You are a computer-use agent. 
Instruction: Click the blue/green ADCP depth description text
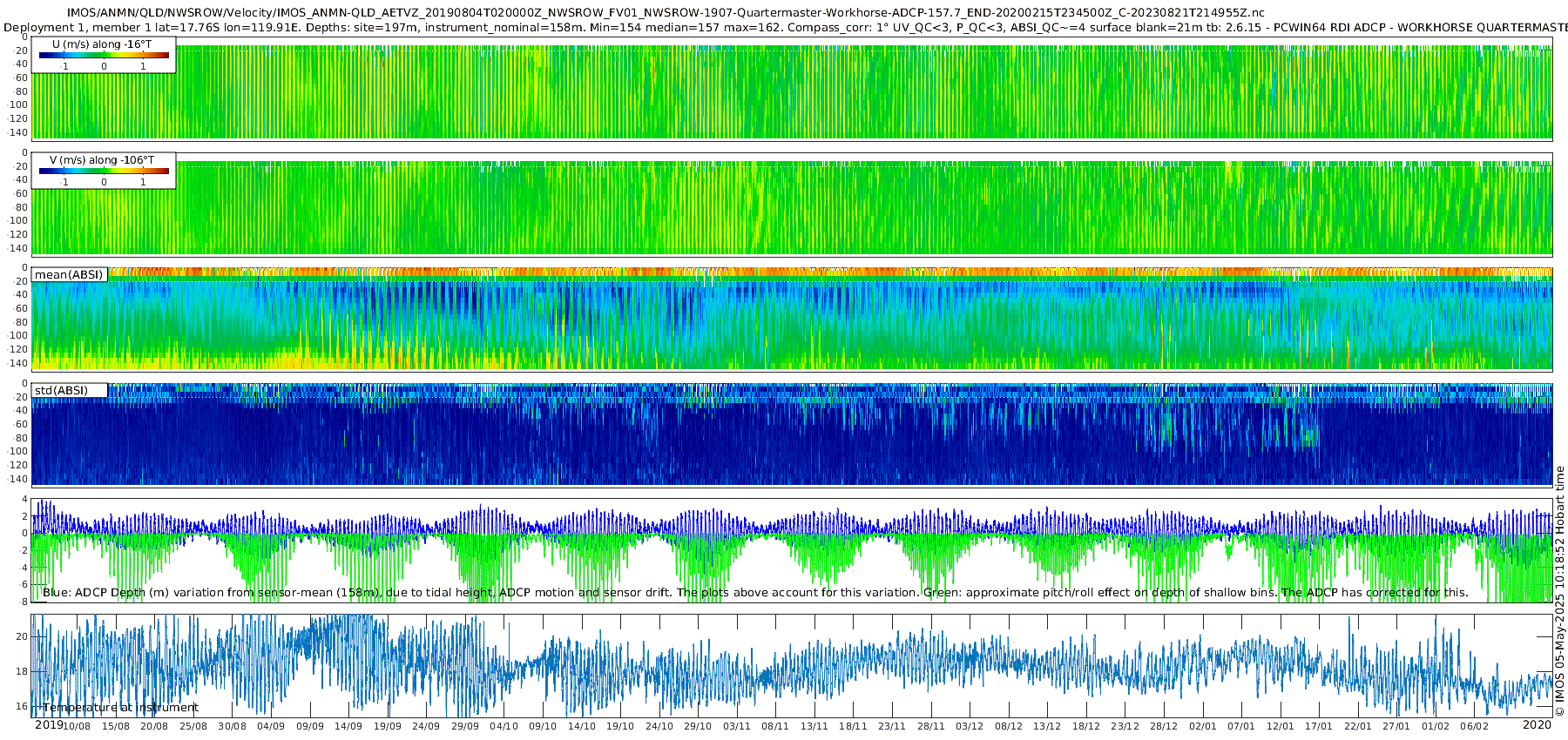[755, 593]
